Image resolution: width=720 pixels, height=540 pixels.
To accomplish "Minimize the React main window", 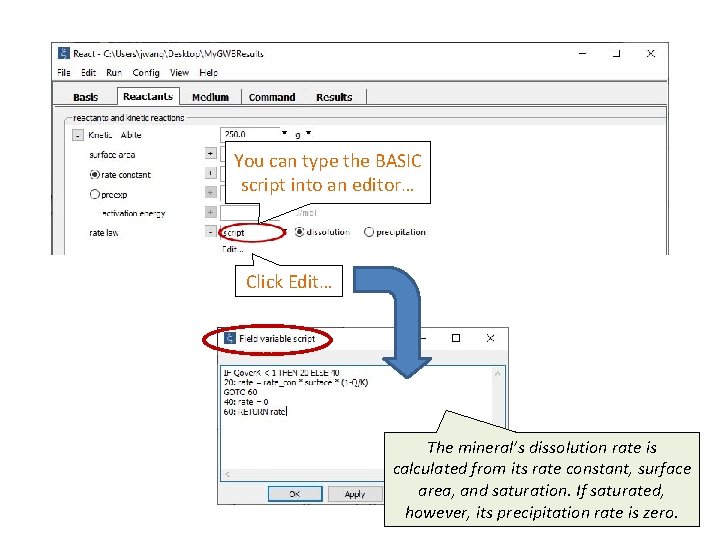I will [583, 54].
